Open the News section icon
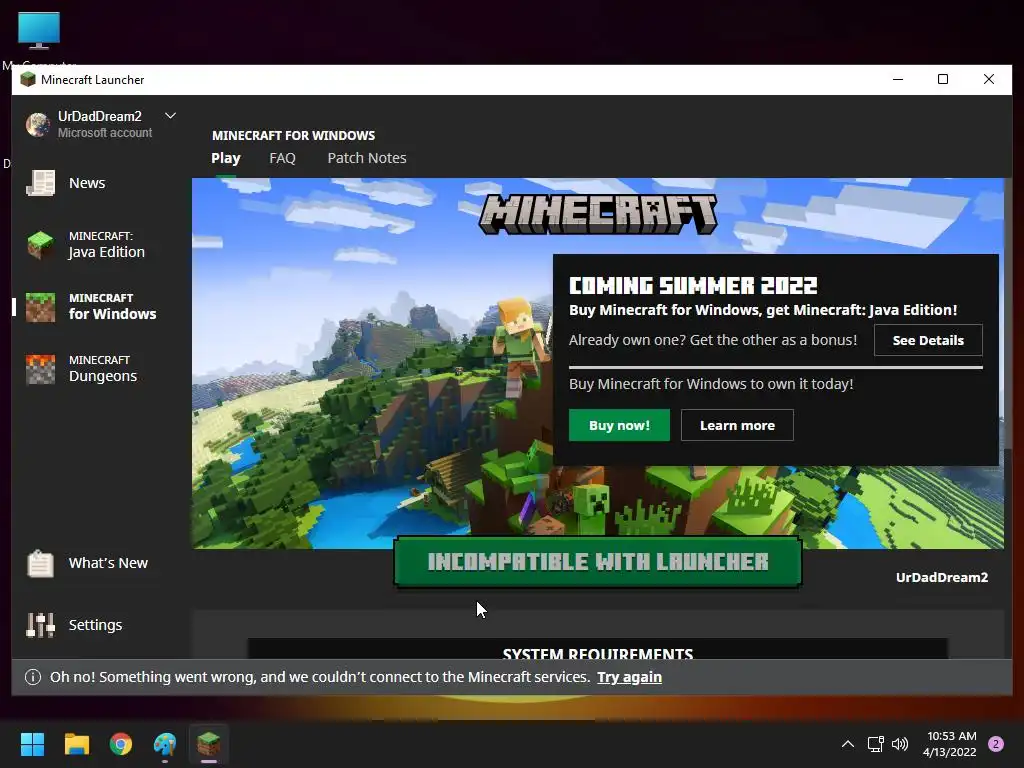This screenshot has height=768, width=1024. click(40, 183)
